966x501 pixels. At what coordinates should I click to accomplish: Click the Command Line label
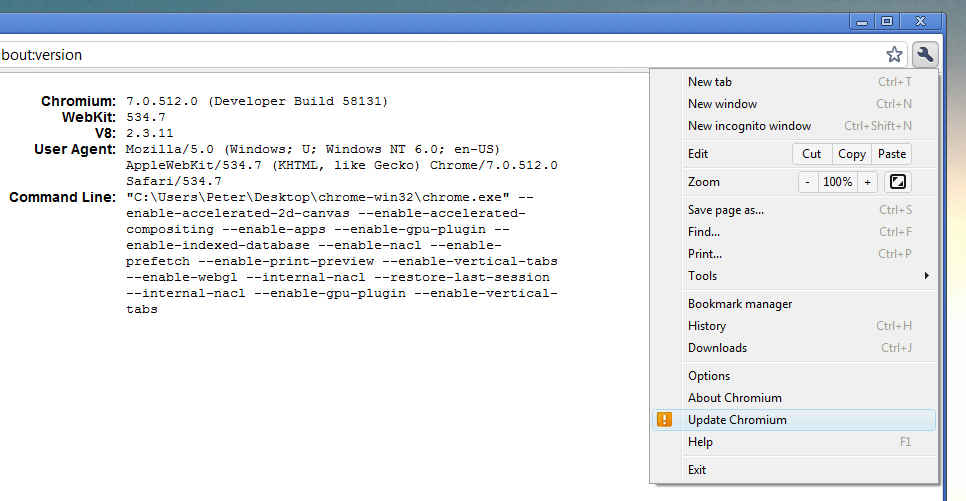coord(62,197)
